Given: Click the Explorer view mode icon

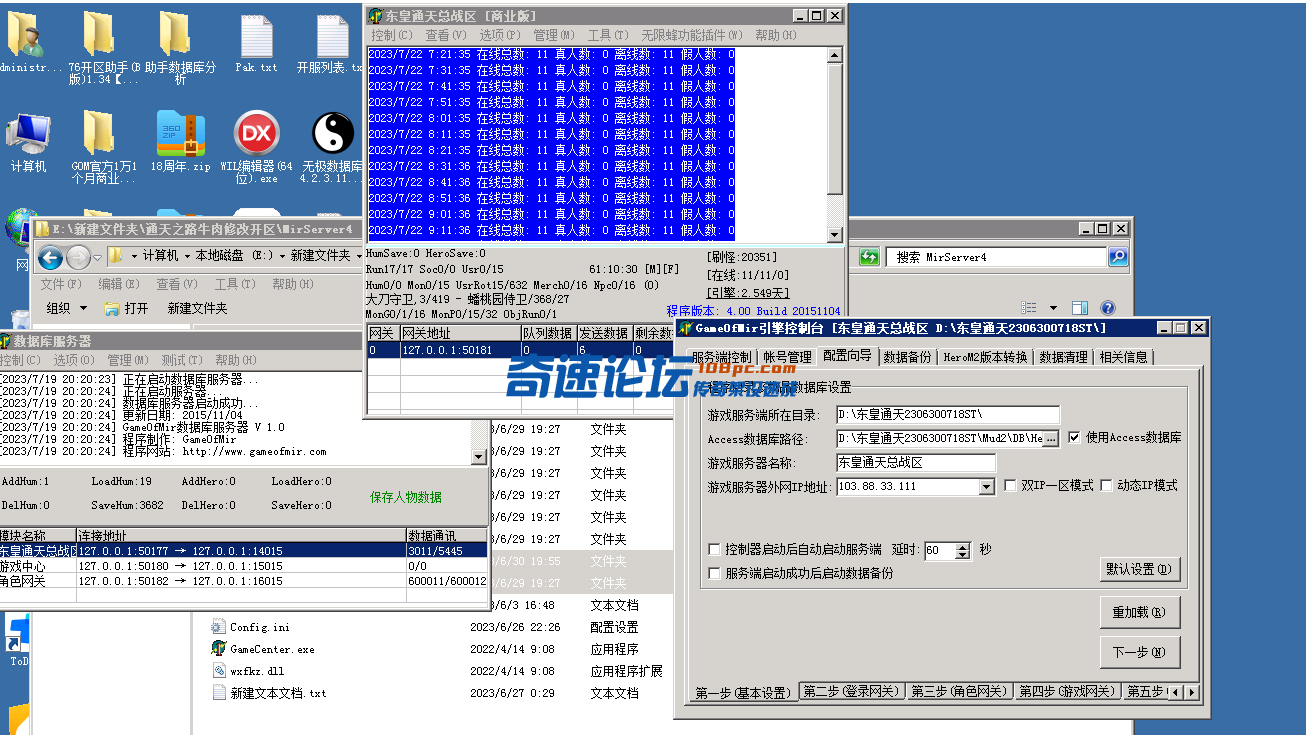Looking at the screenshot, I should coord(1029,308).
